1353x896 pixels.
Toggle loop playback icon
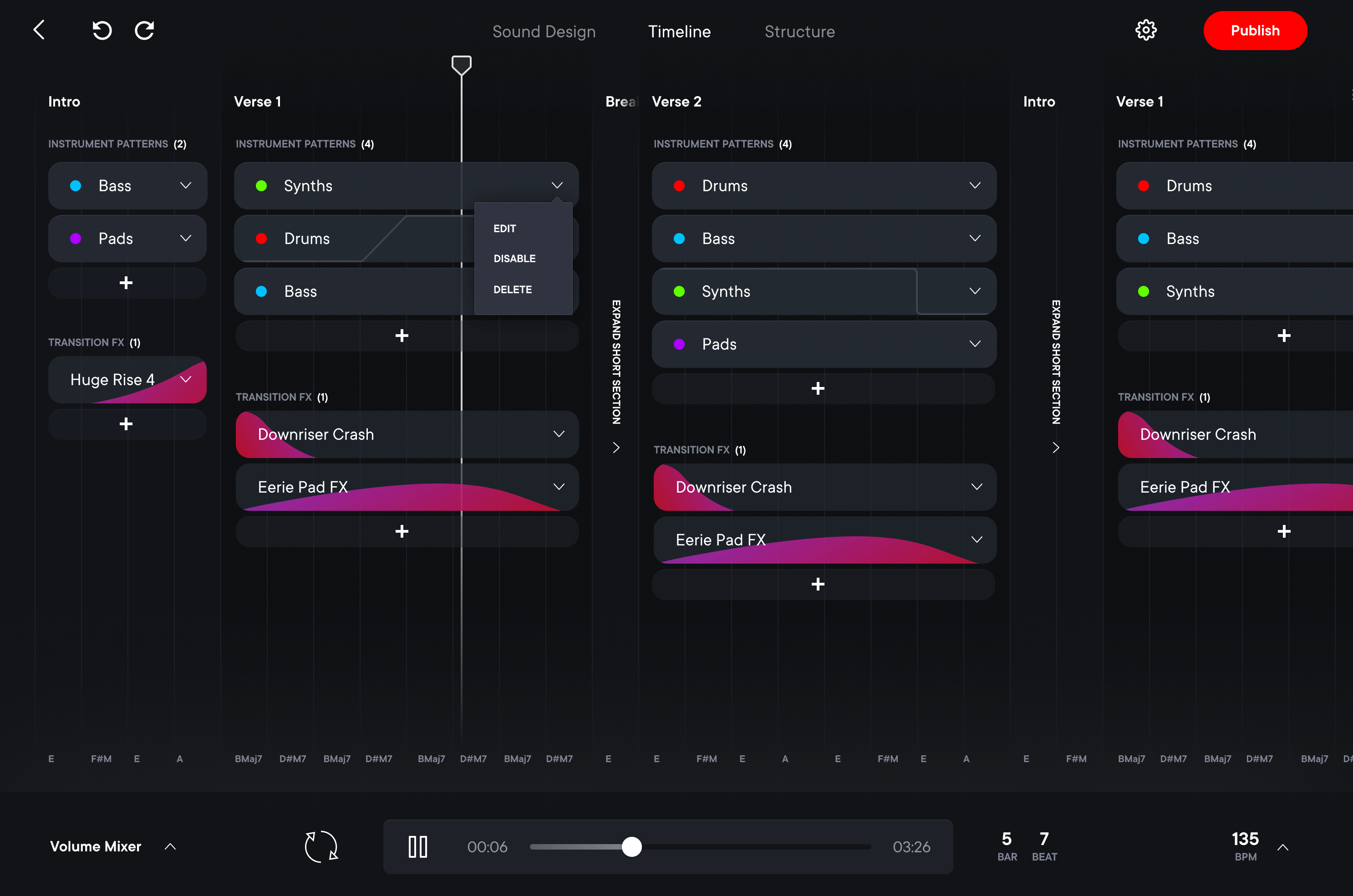[x=321, y=846]
